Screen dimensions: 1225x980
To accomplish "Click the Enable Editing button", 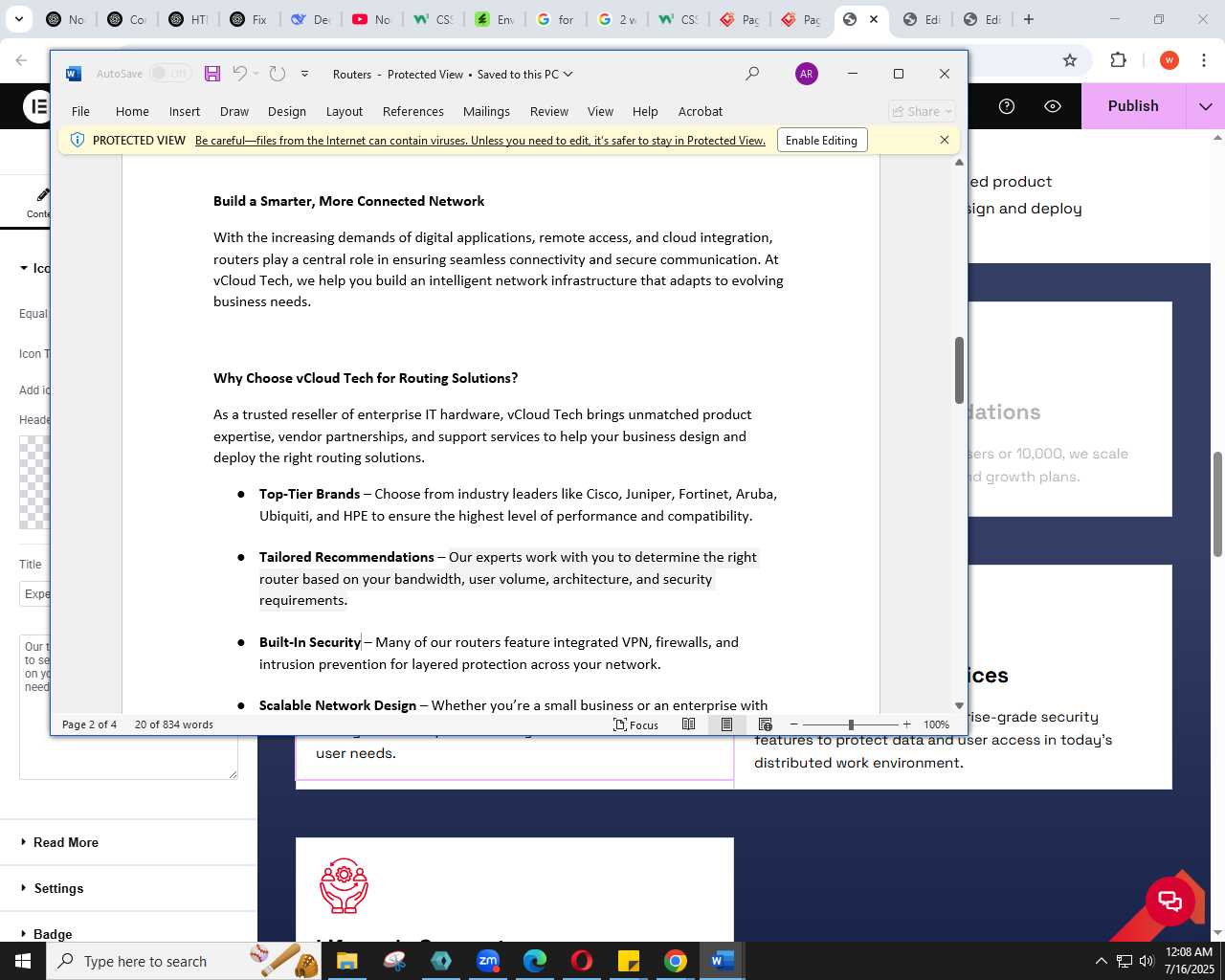I will point(821,140).
